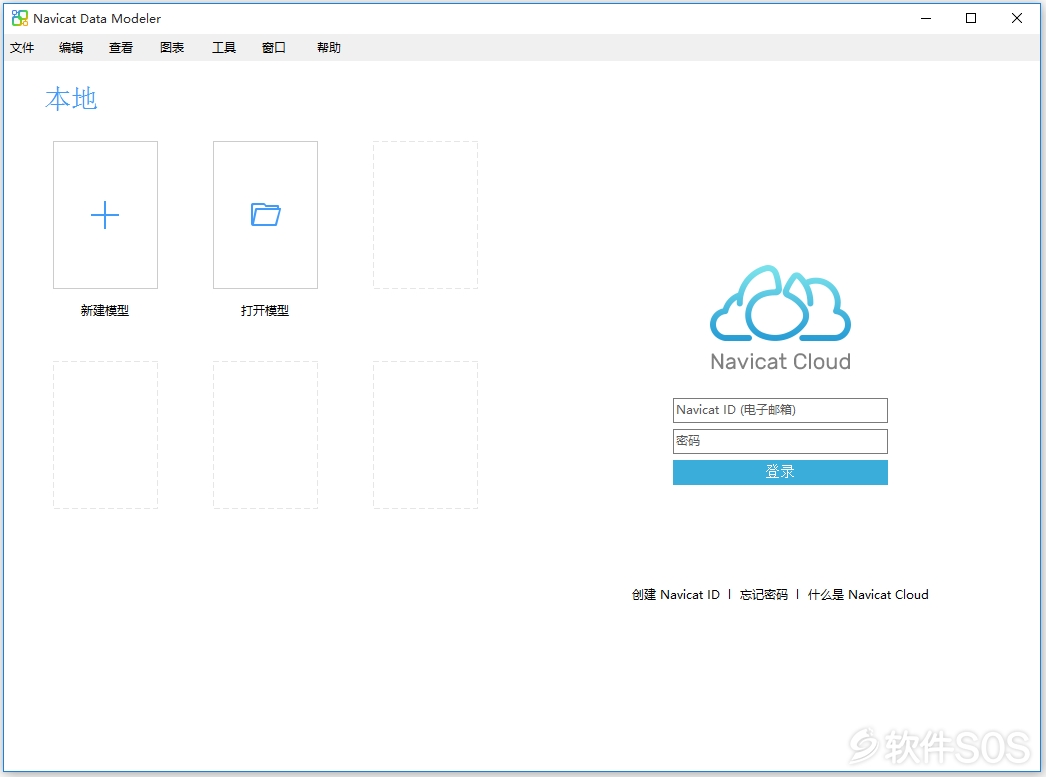Open the 工具 menu
This screenshot has width=1046, height=777.
(x=223, y=47)
